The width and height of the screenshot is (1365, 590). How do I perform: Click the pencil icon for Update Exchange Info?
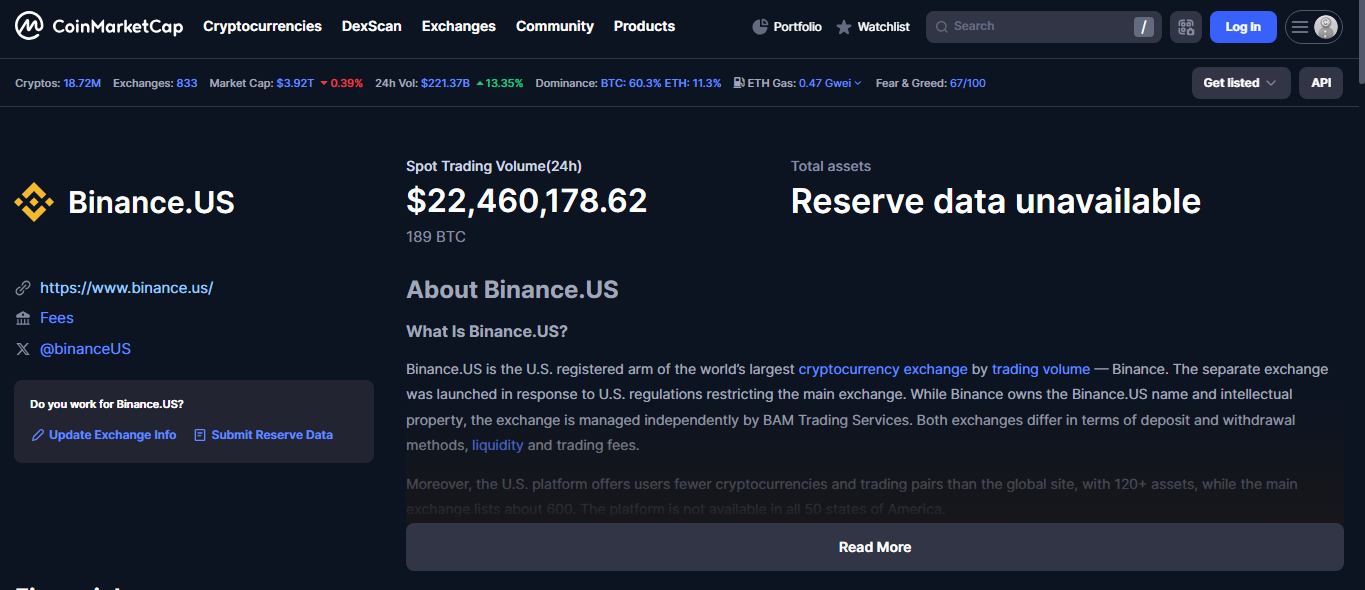click(38, 435)
